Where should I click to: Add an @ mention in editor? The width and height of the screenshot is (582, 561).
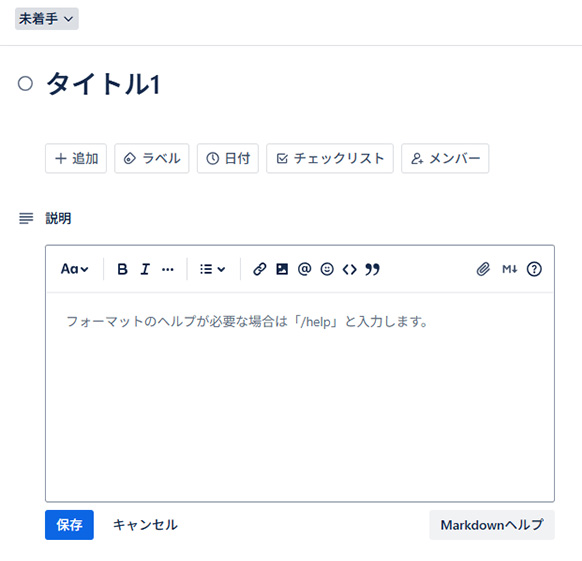click(x=304, y=269)
